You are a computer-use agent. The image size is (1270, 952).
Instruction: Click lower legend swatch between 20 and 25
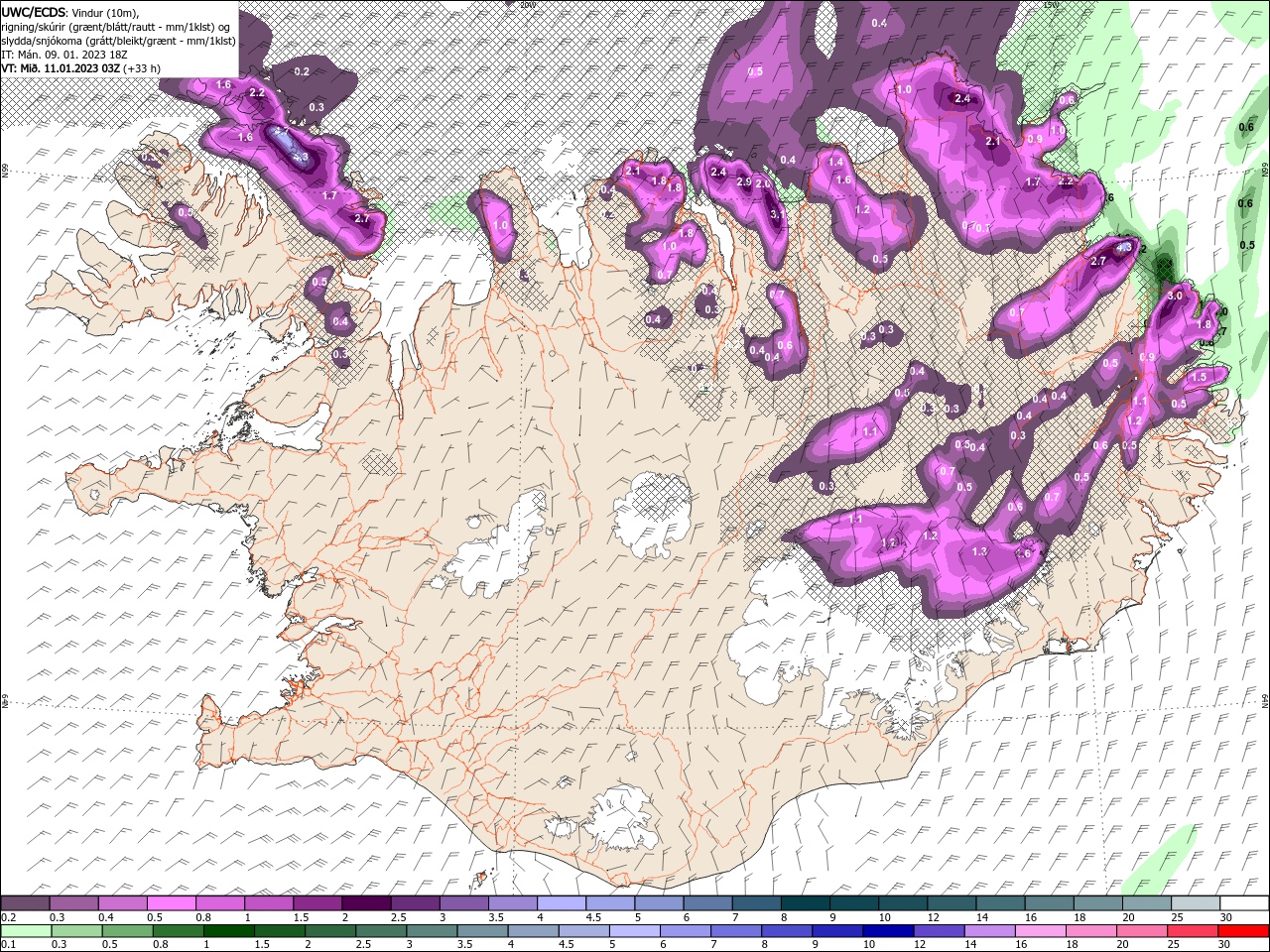(x=1142, y=931)
